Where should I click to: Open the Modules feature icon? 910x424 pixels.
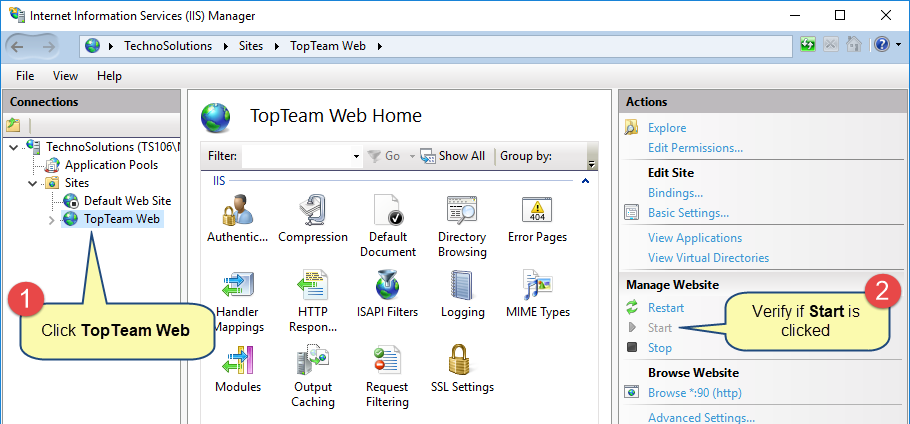tap(237, 360)
